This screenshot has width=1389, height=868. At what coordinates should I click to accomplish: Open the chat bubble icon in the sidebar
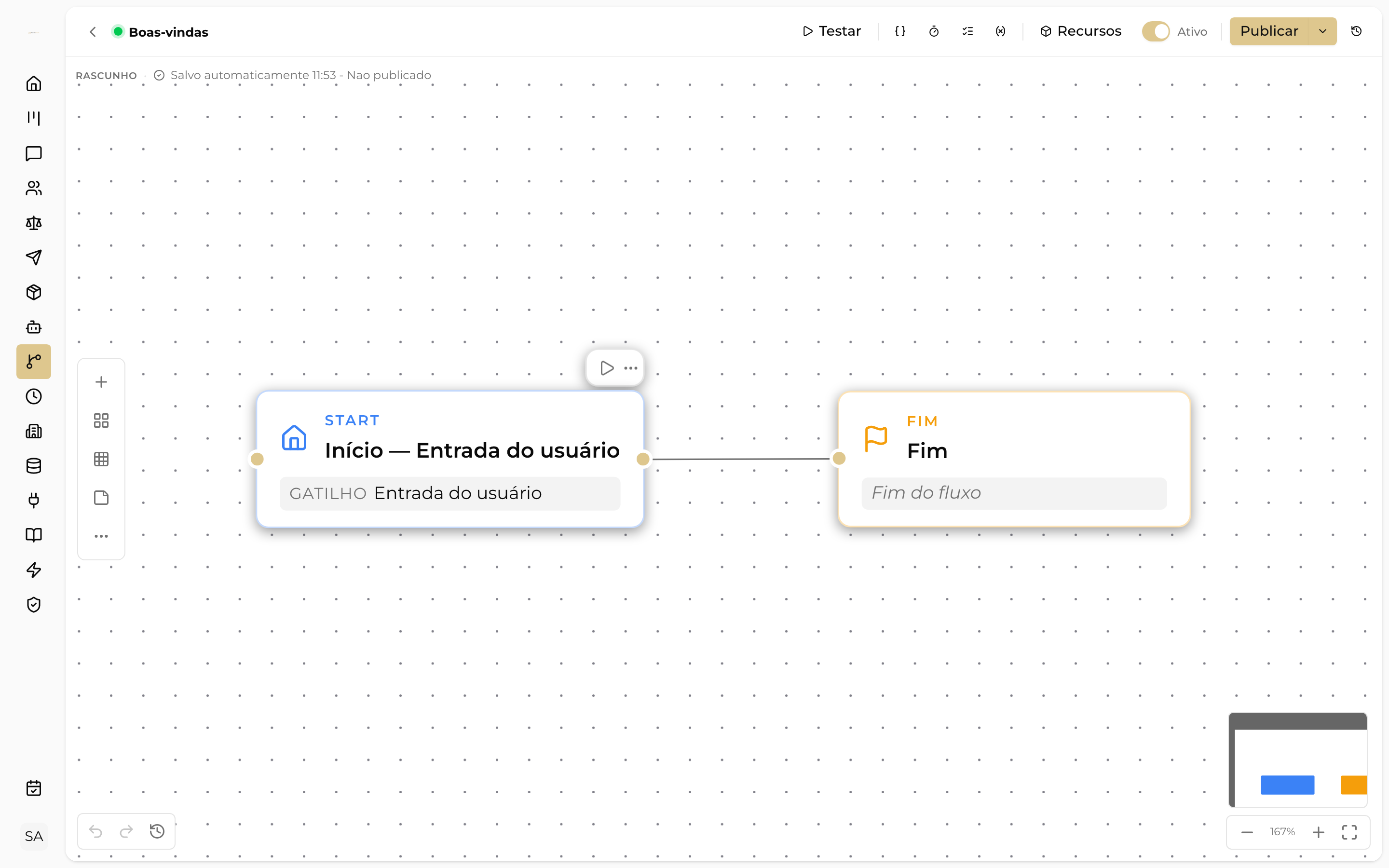click(x=34, y=153)
